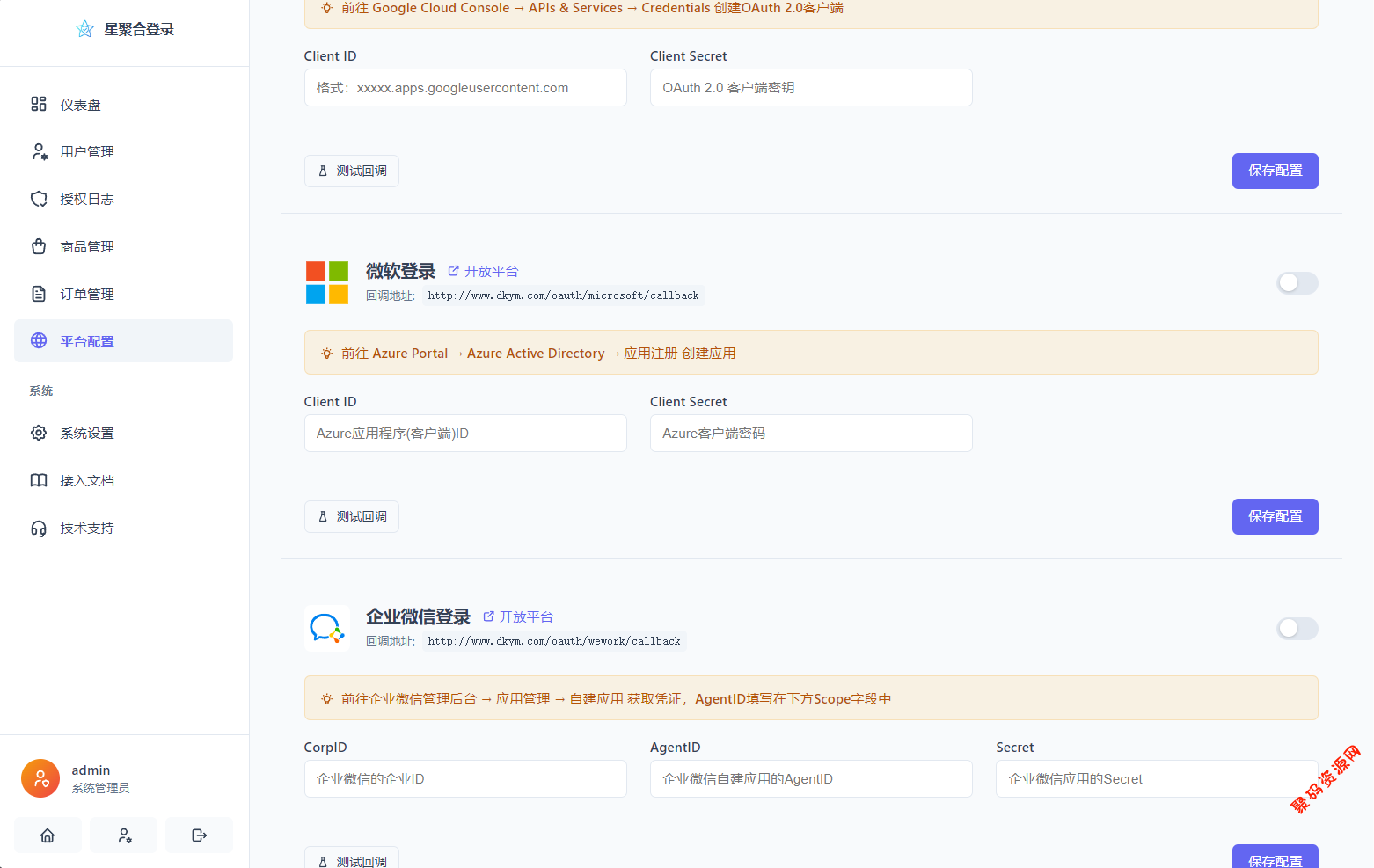Go to 用户管理 in the sidebar
Screen dimensions: 1374x868
pyautogui.click(x=86, y=152)
